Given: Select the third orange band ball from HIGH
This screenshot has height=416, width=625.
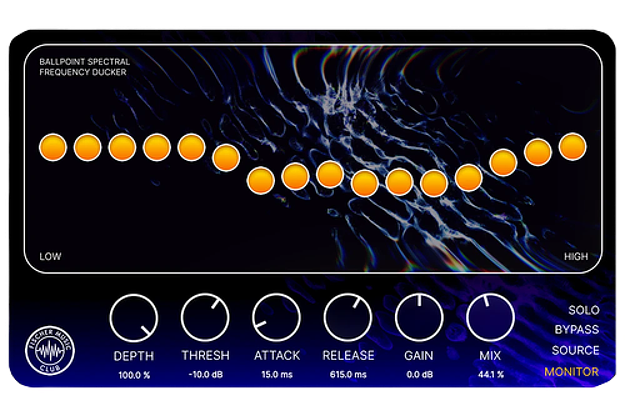Looking at the screenshot, I should pyautogui.click(x=503, y=163).
